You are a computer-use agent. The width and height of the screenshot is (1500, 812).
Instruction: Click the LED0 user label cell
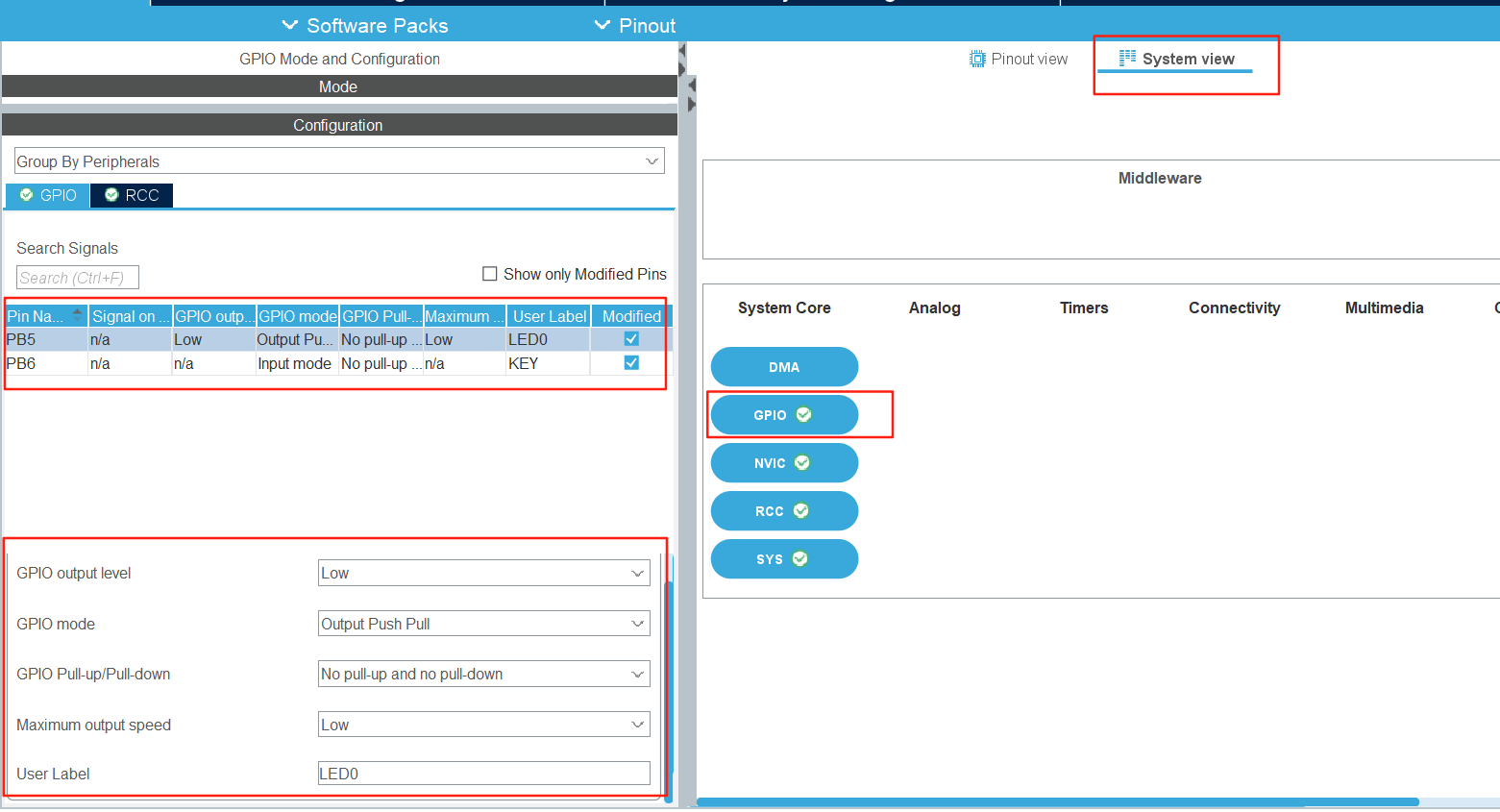coord(548,339)
